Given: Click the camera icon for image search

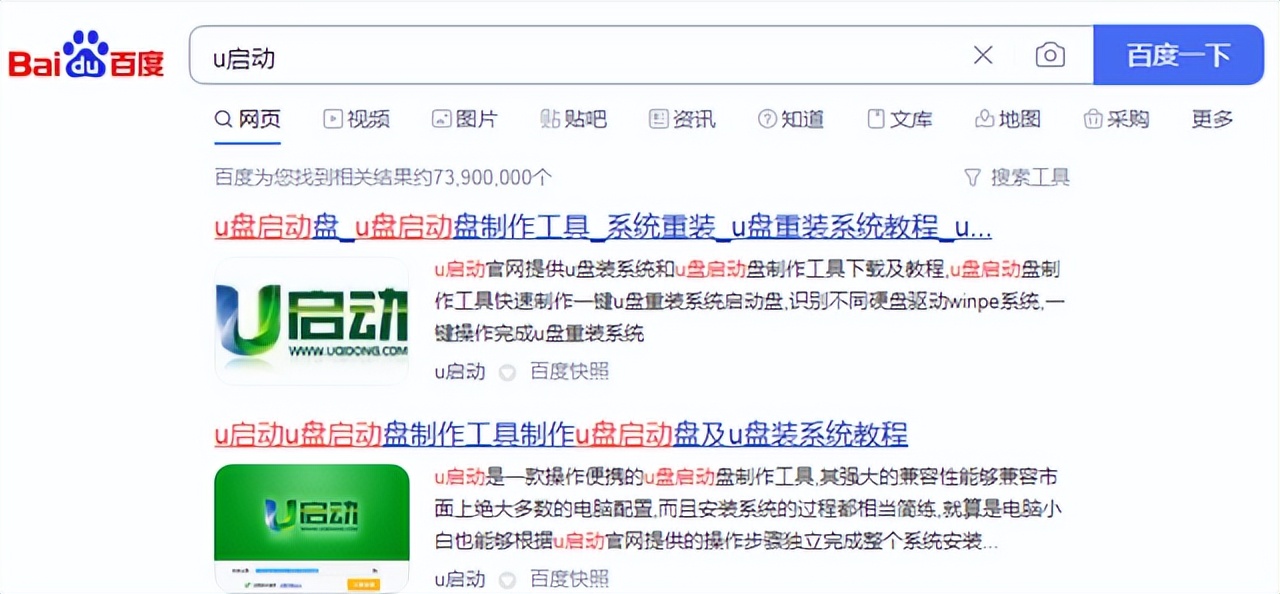Looking at the screenshot, I should (1050, 57).
